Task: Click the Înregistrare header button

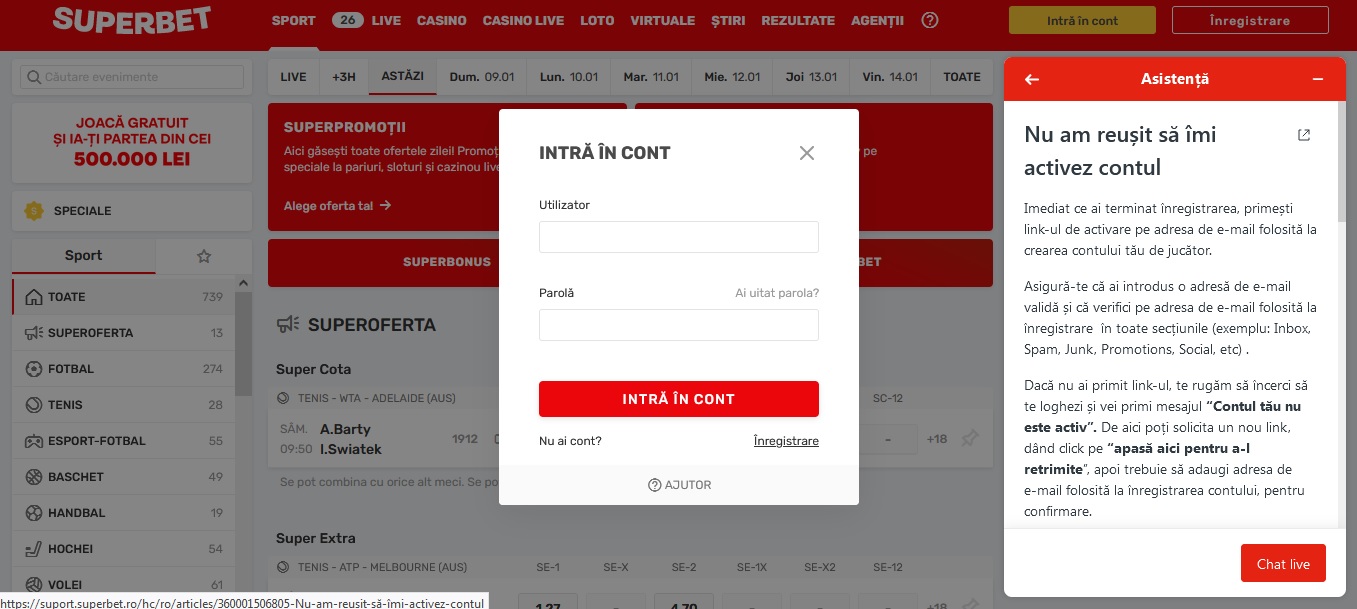Action: pyautogui.click(x=1249, y=20)
